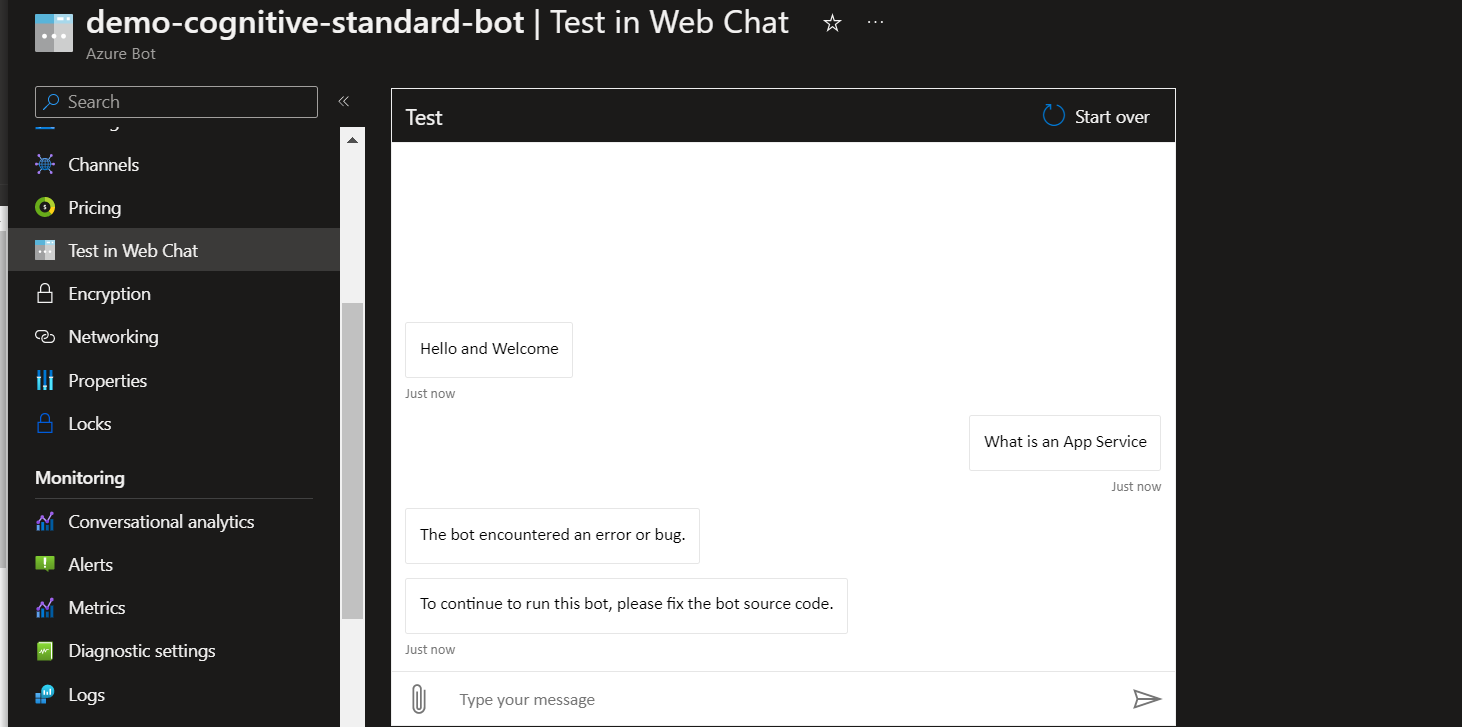
Task: Click the sidebar scrollbar up arrow
Action: click(x=352, y=141)
